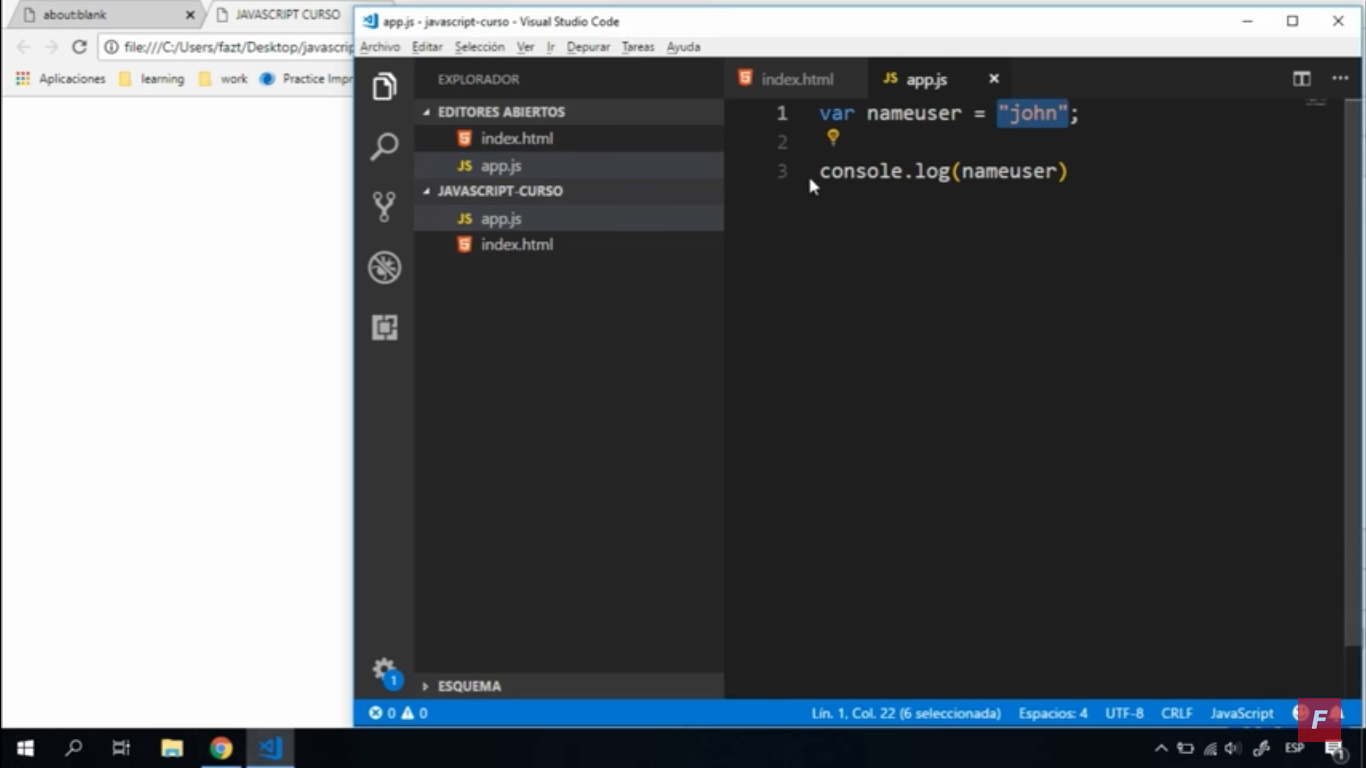Change indentation via Espacios: 4
Image resolution: width=1366 pixels, height=768 pixels.
(x=1053, y=713)
